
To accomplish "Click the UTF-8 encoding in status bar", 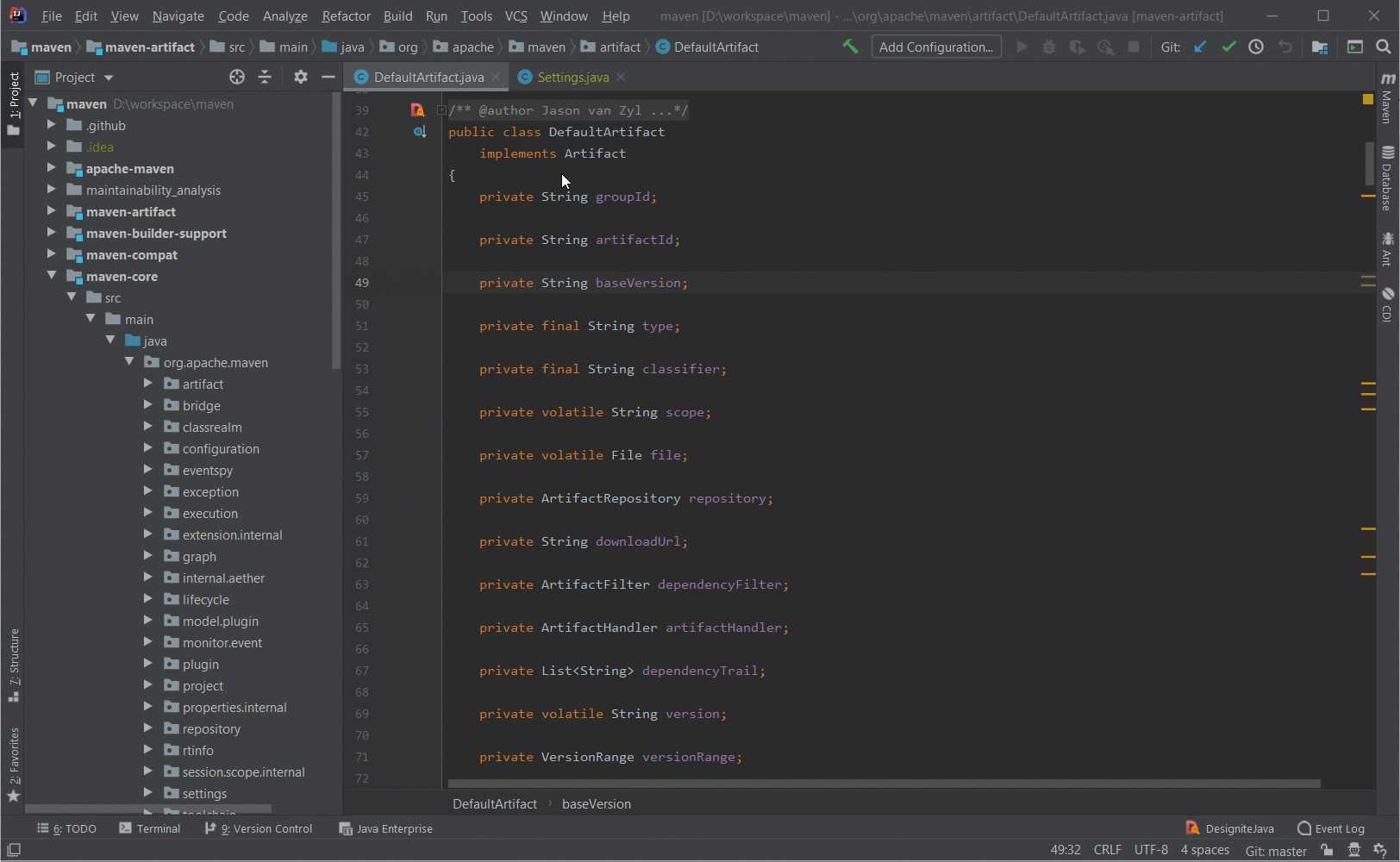I will [1151, 850].
